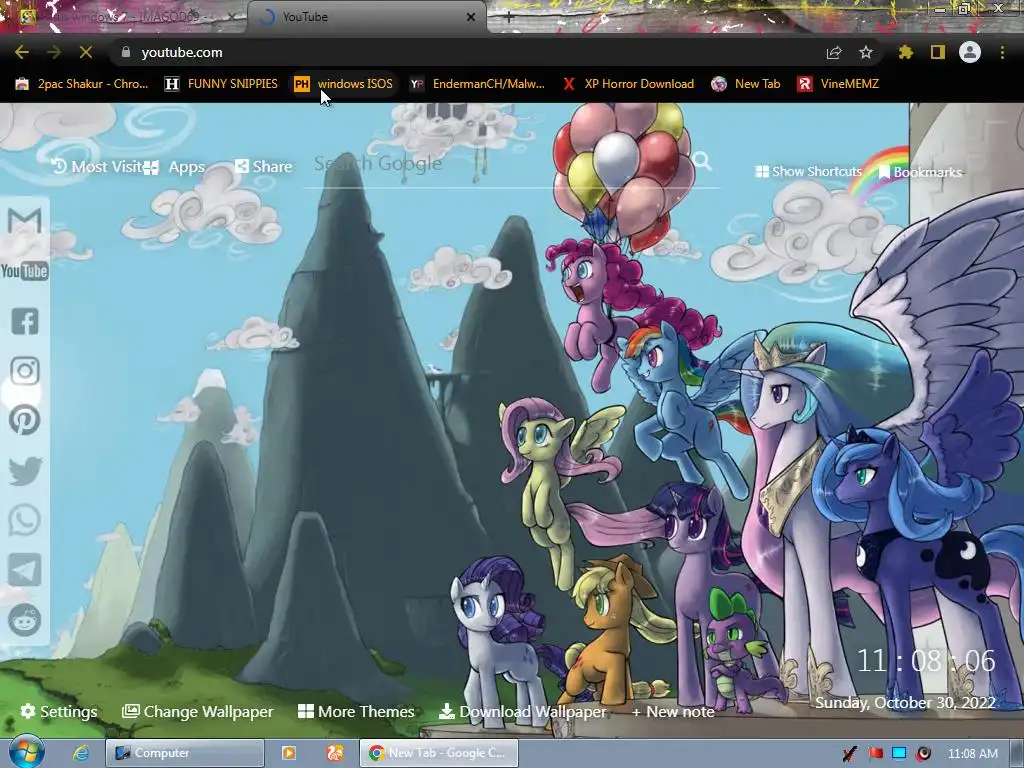The image size is (1024, 768).
Task: Click Show Shortcuts
Action: [x=808, y=172]
